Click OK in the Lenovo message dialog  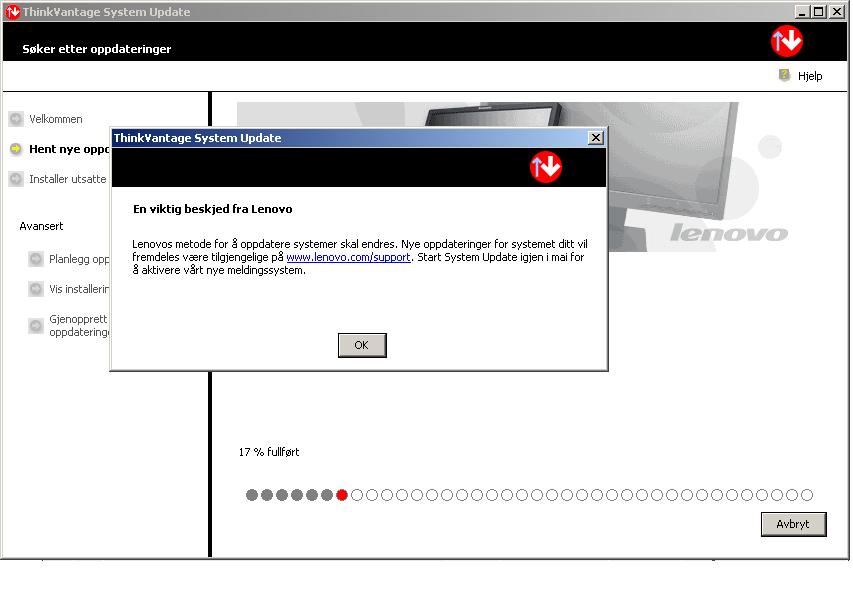coord(362,345)
